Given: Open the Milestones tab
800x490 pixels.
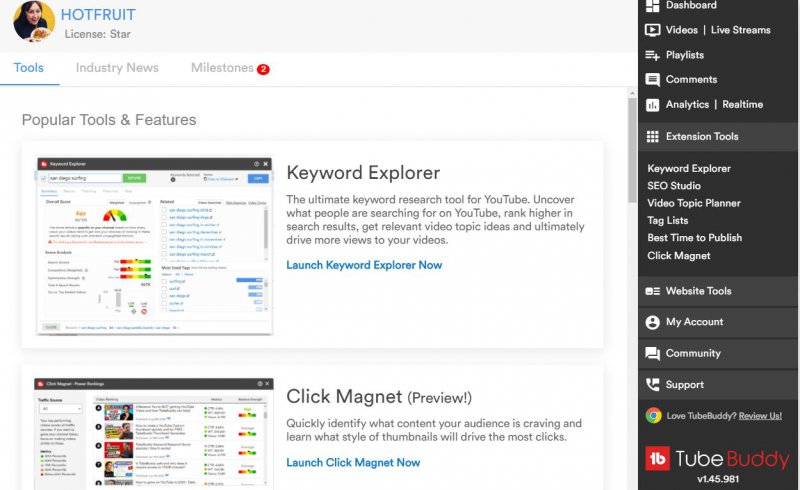Looking at the screenshot, I should coord(222,68).
